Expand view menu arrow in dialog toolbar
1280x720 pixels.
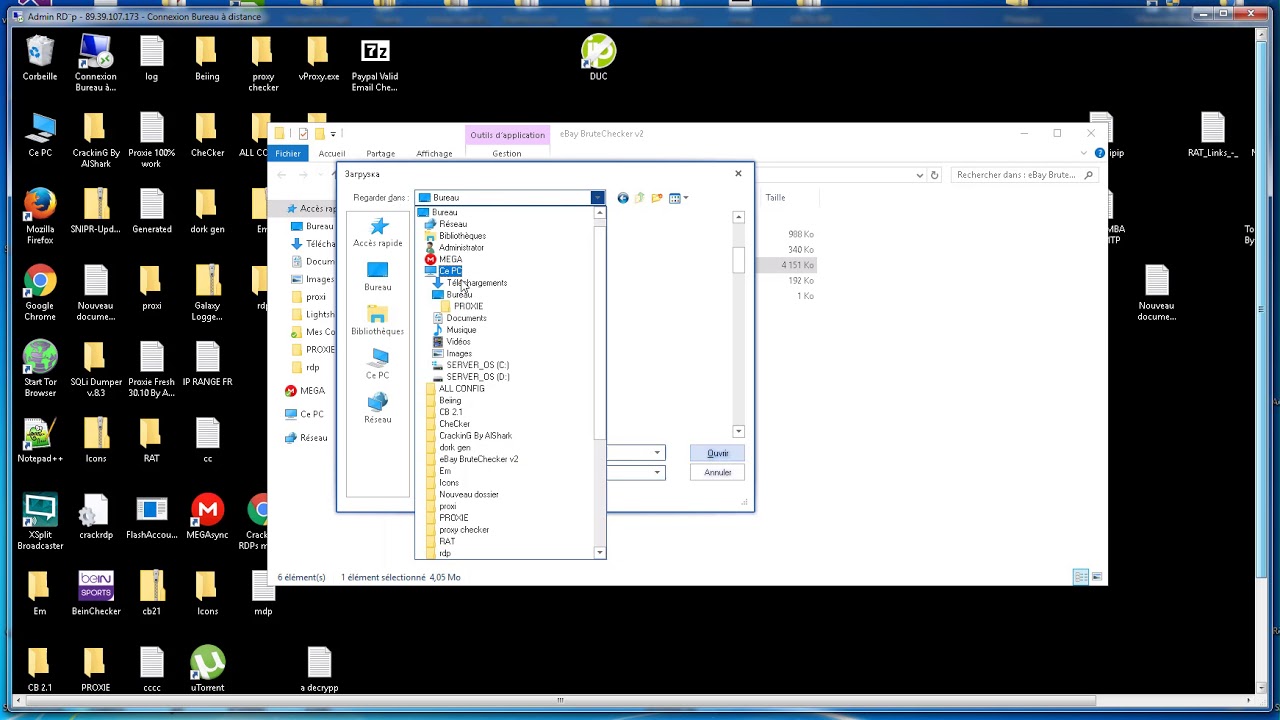point(685,198)
